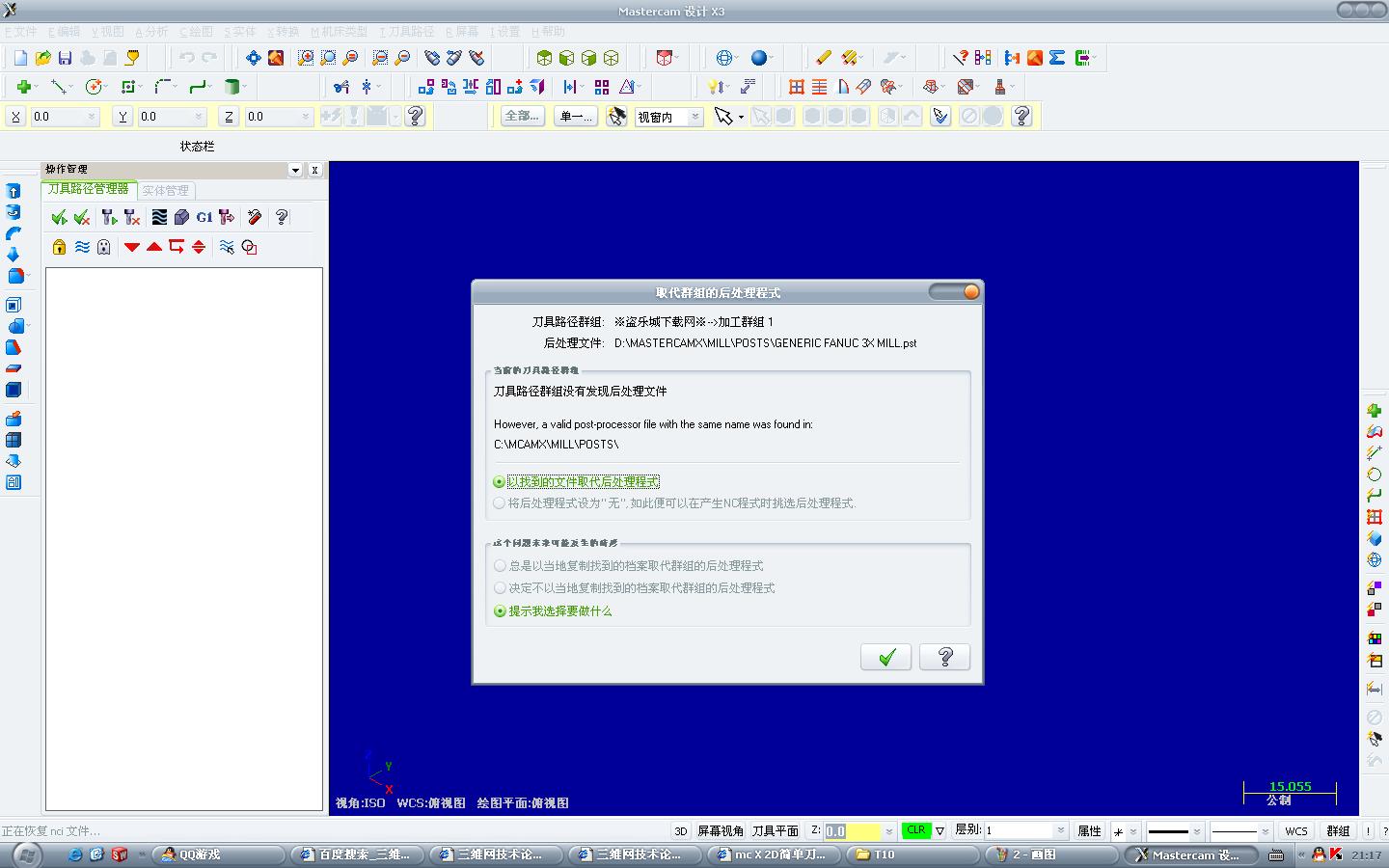1389x868 pixels.
Task: Click the G1 post-process icon
Action: tap(204, 217)
